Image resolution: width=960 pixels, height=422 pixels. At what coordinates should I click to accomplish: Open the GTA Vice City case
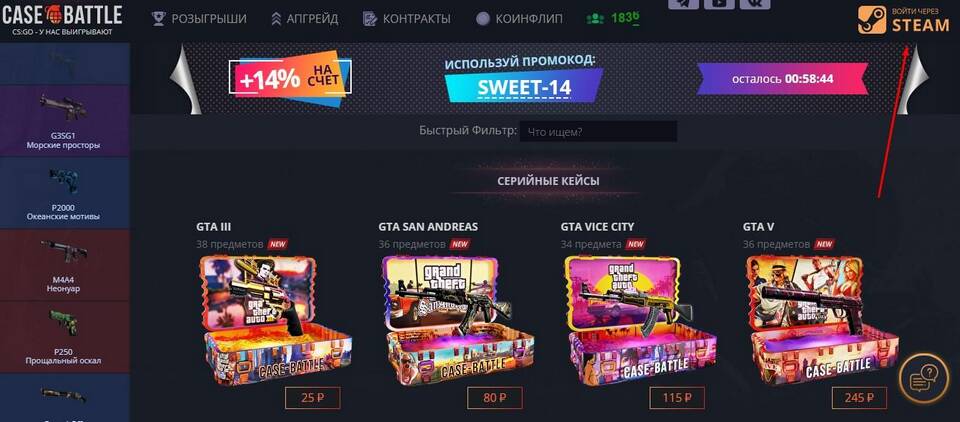(x=639, y=318)
